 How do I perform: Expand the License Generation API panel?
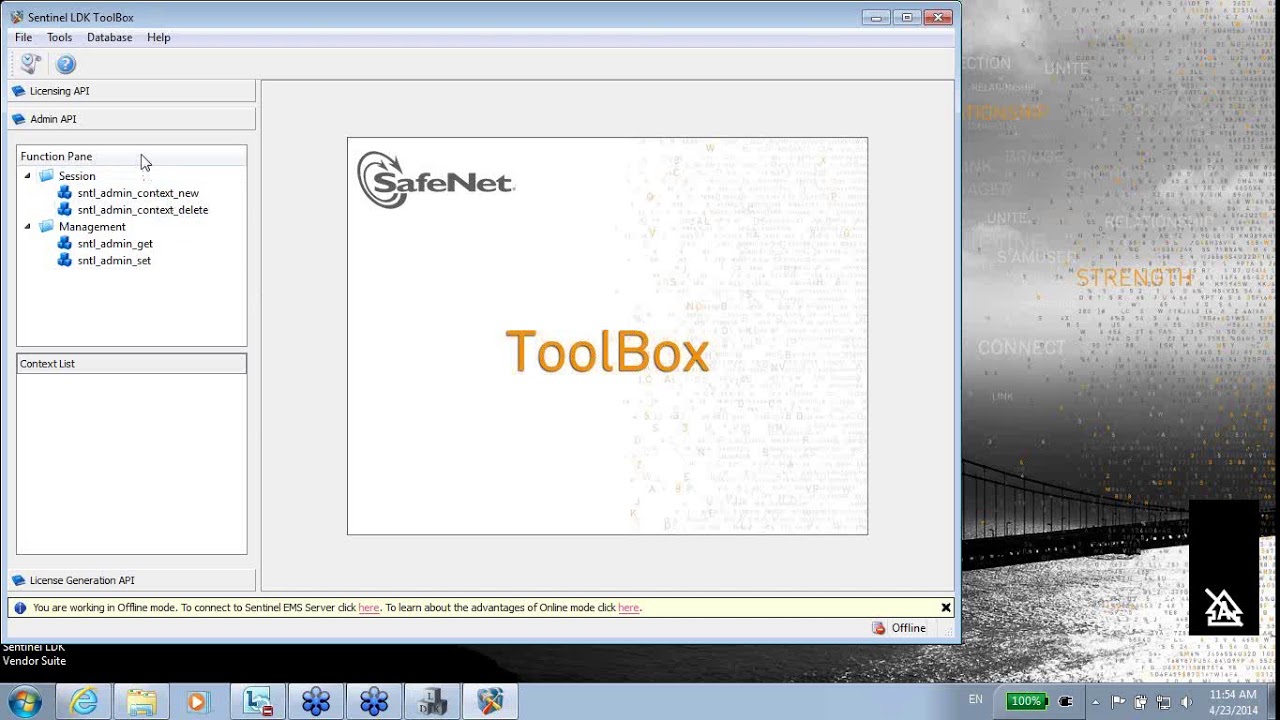point(132,580)
